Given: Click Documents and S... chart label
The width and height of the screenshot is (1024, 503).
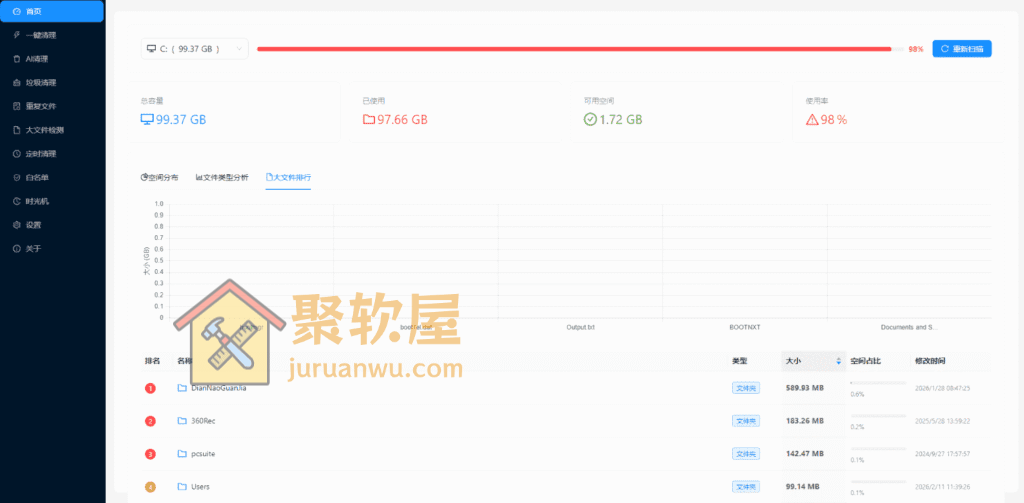Looking at the screenshot, I should [x=909, y=327].
